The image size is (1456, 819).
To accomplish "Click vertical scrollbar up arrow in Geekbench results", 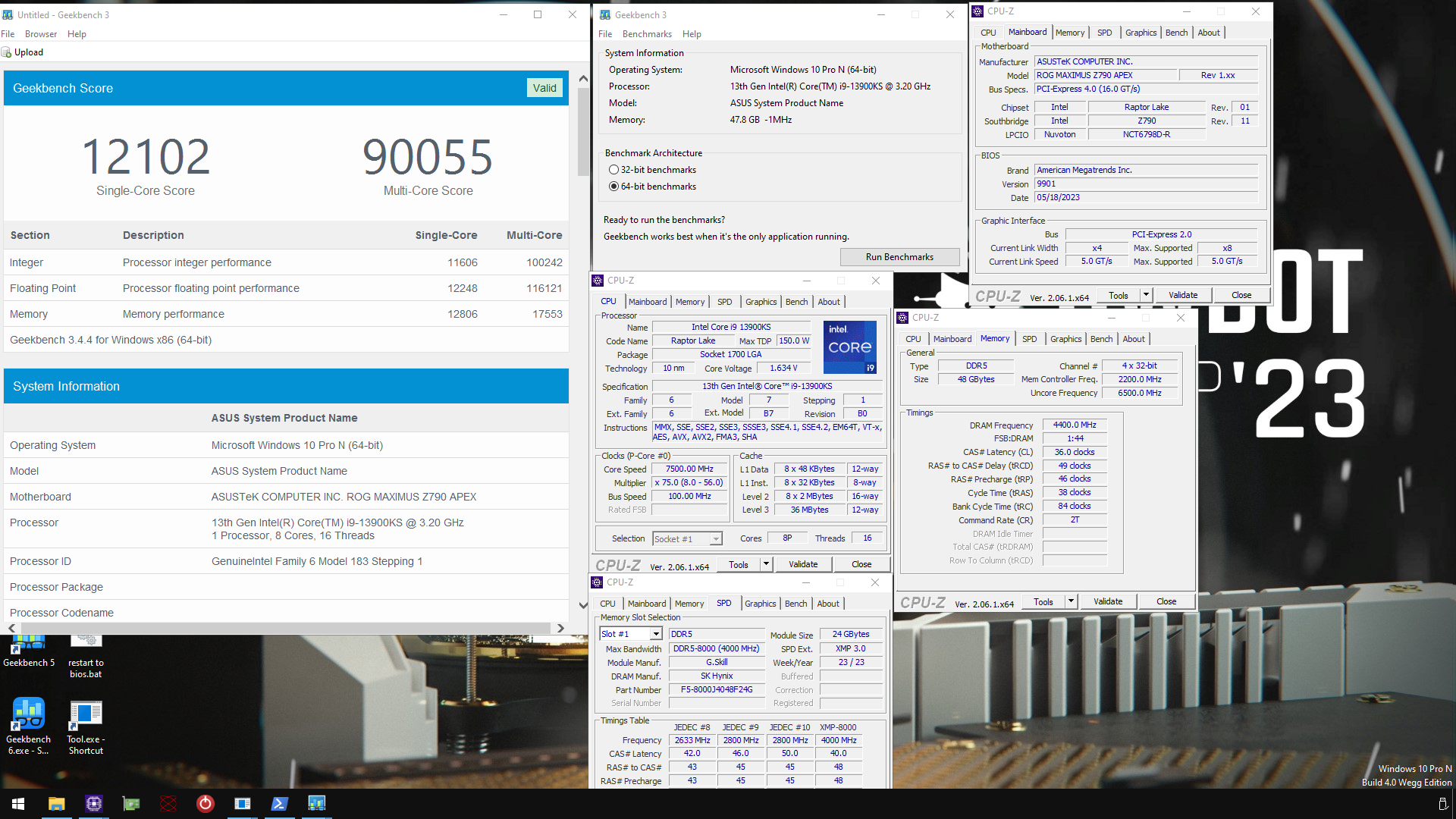I will tap(583, 78).
